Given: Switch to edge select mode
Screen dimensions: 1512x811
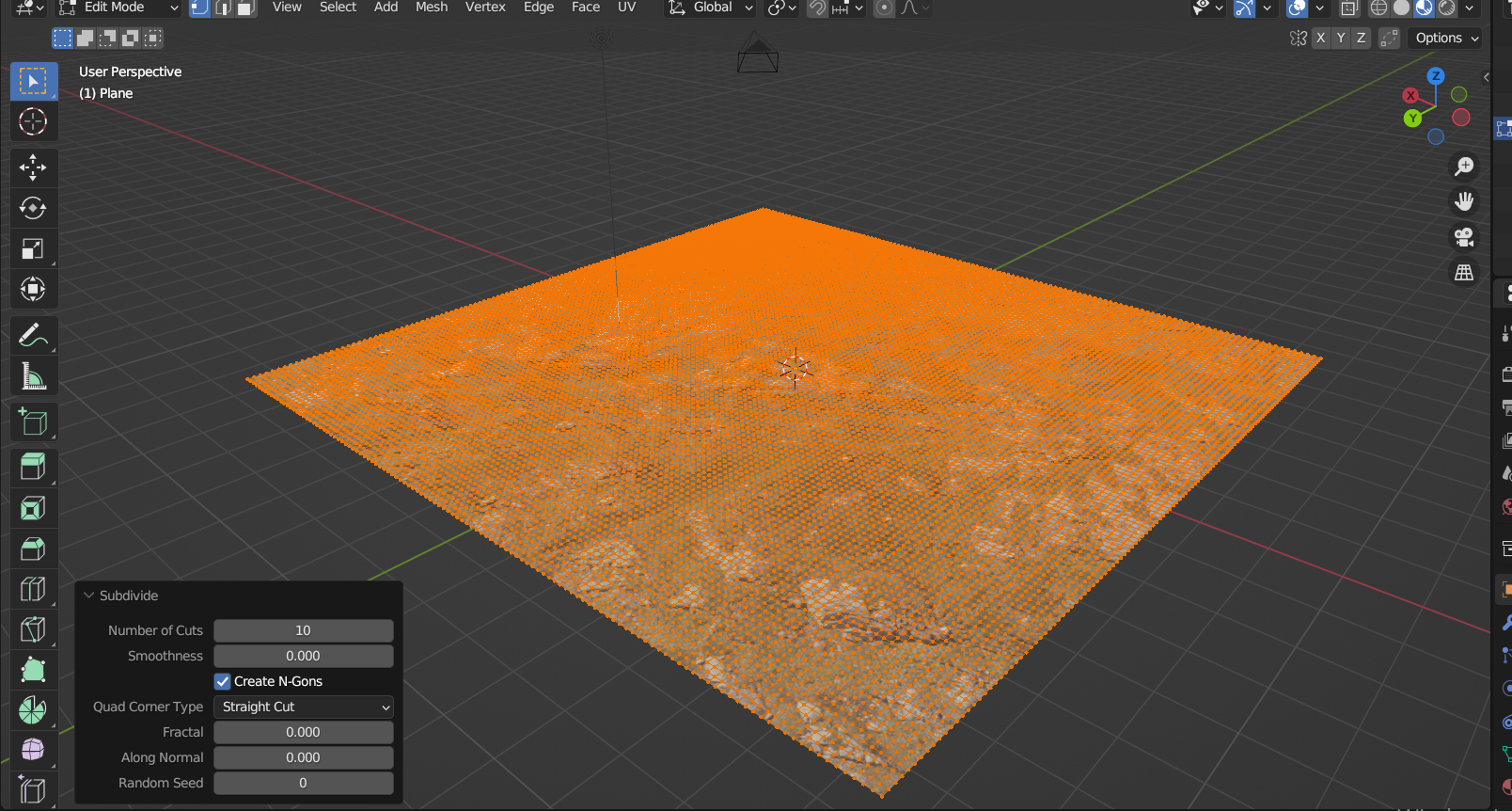Looking at the screenshot, I should (223, 8).
